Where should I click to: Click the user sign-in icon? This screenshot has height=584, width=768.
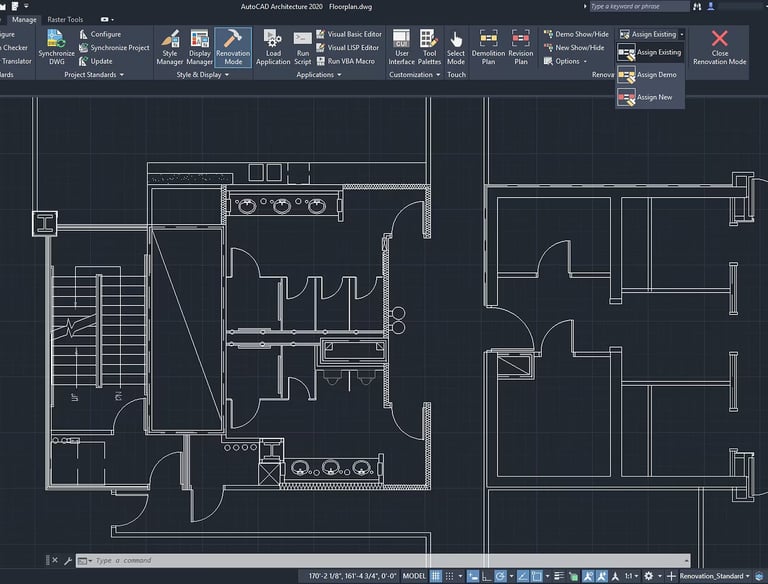(x=711, y=6)
